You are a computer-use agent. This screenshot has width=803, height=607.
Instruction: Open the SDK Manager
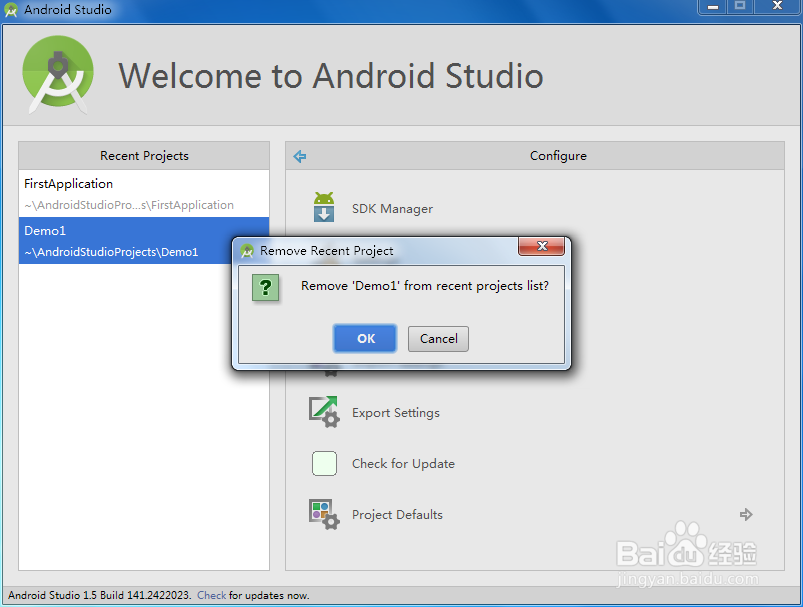390,209
